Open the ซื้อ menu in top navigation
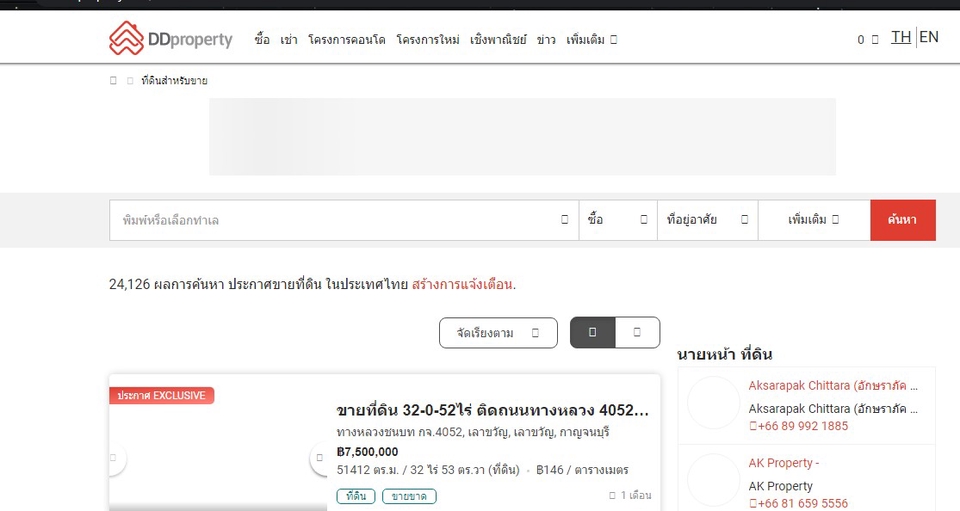Viewport: 960px width, 511px height. pos(262,40)
